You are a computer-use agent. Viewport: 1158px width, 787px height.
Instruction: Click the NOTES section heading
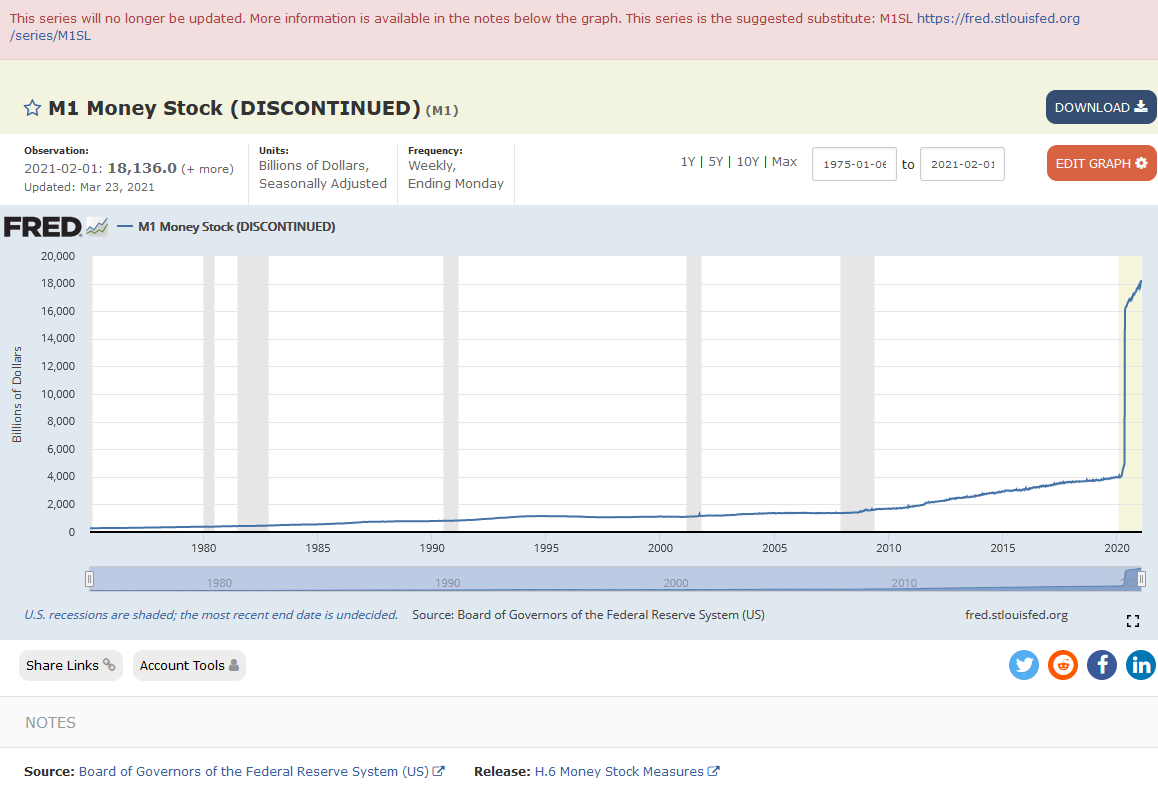coord(50,723)
